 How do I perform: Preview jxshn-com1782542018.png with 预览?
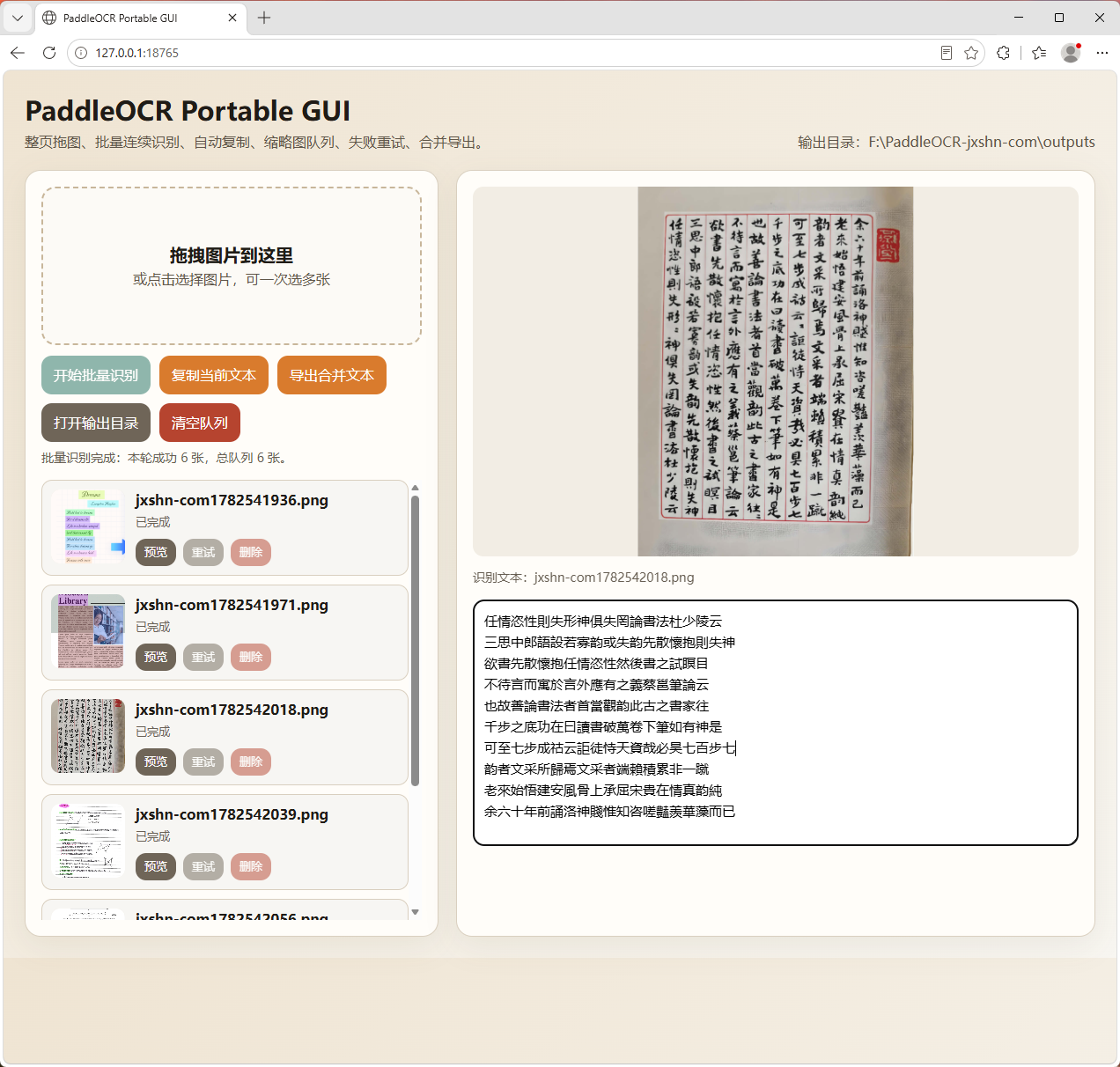point(156,762)
